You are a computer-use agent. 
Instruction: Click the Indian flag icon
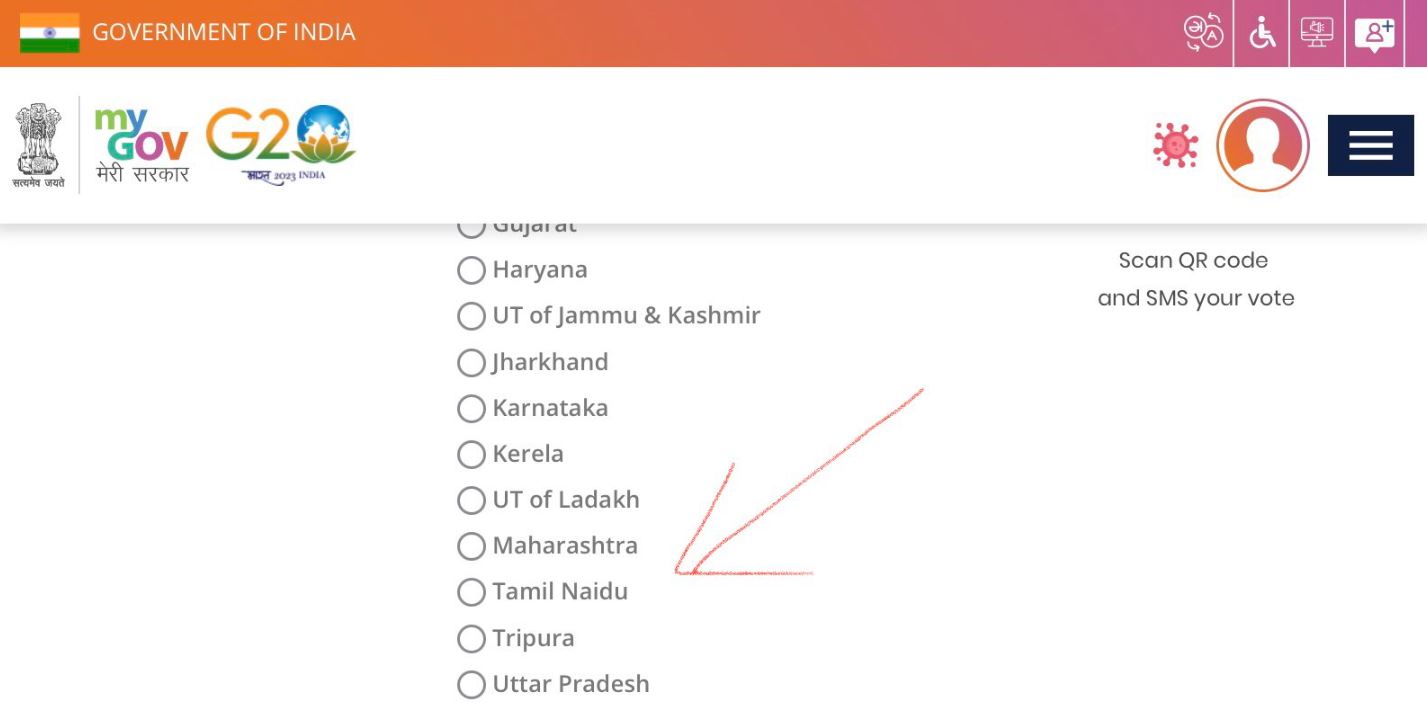click(49, 33)
